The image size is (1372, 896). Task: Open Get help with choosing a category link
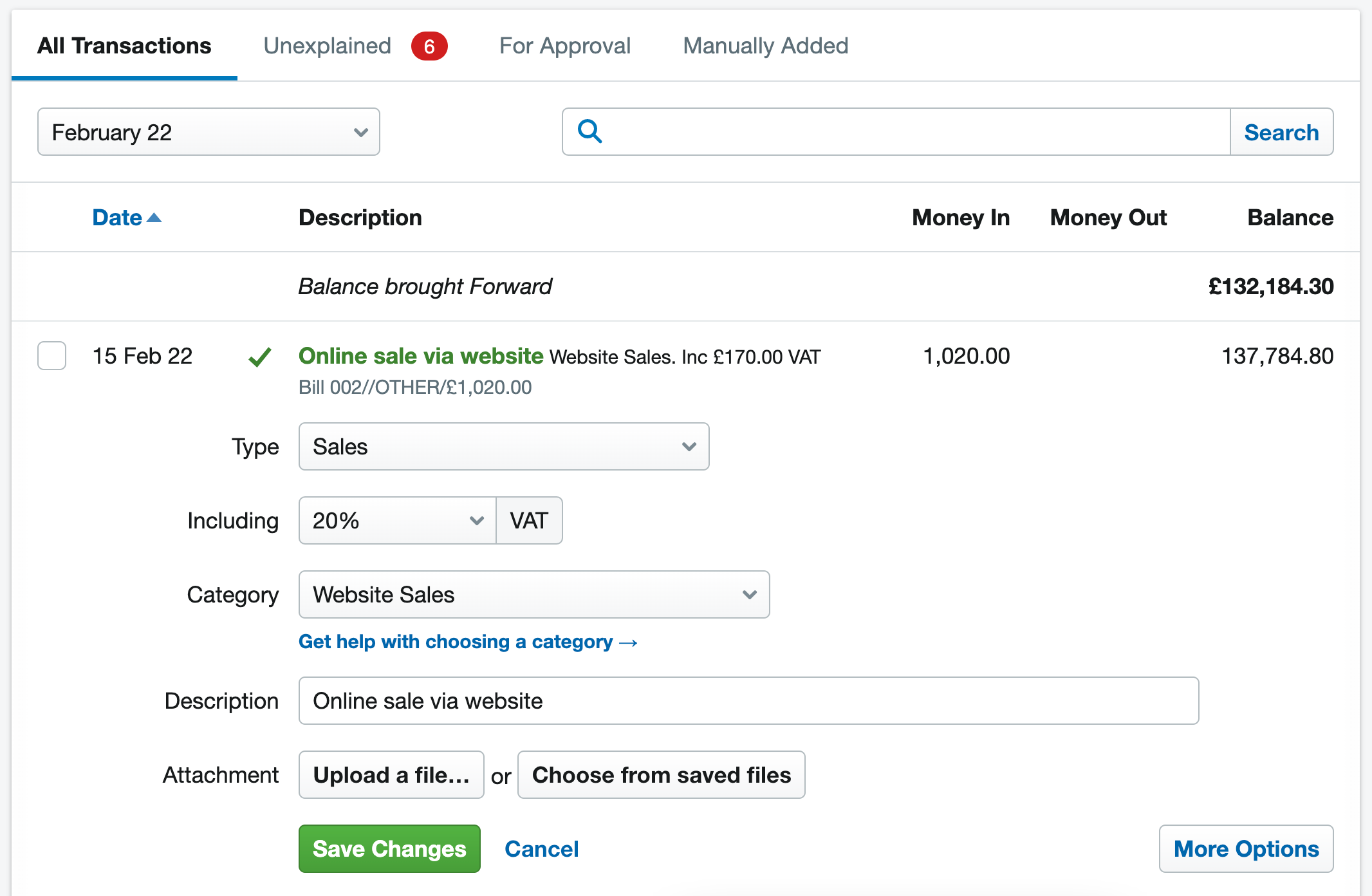pyautogui.click(x=468, y=642)
